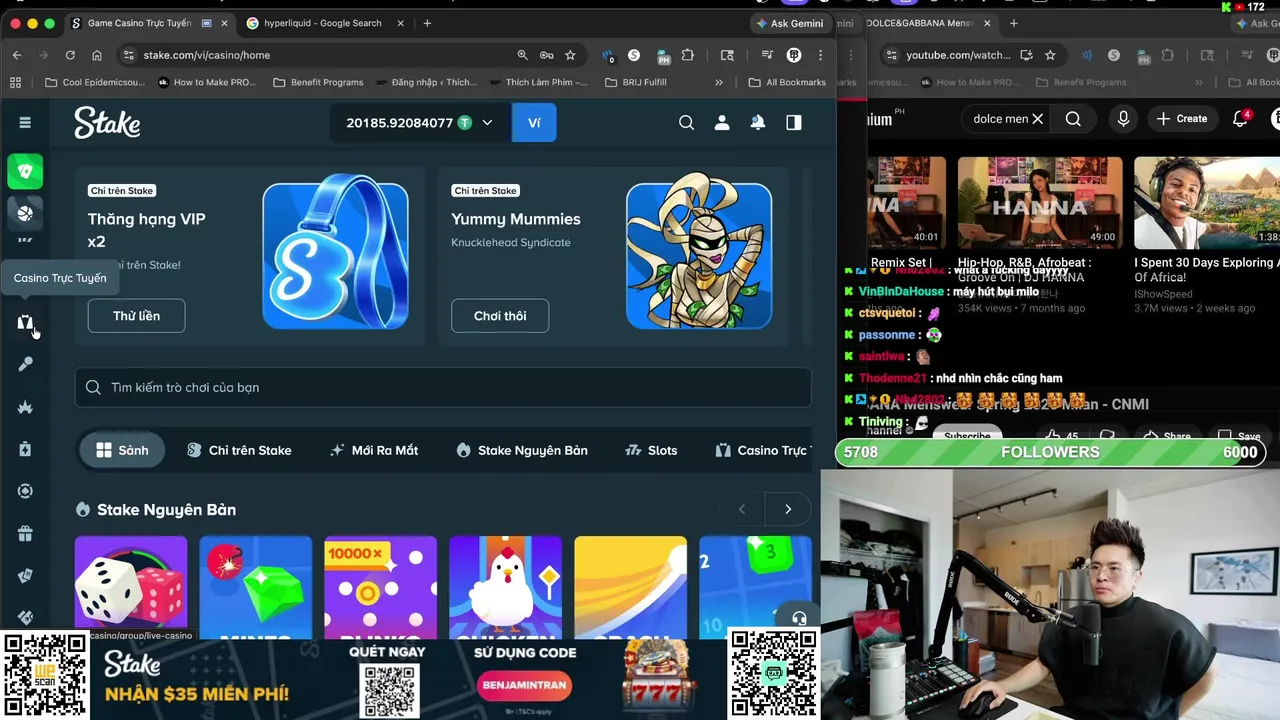Open the browser extensions puzzle icon
The height and width of the screenshot is (720, 1280).
point(688,55)
